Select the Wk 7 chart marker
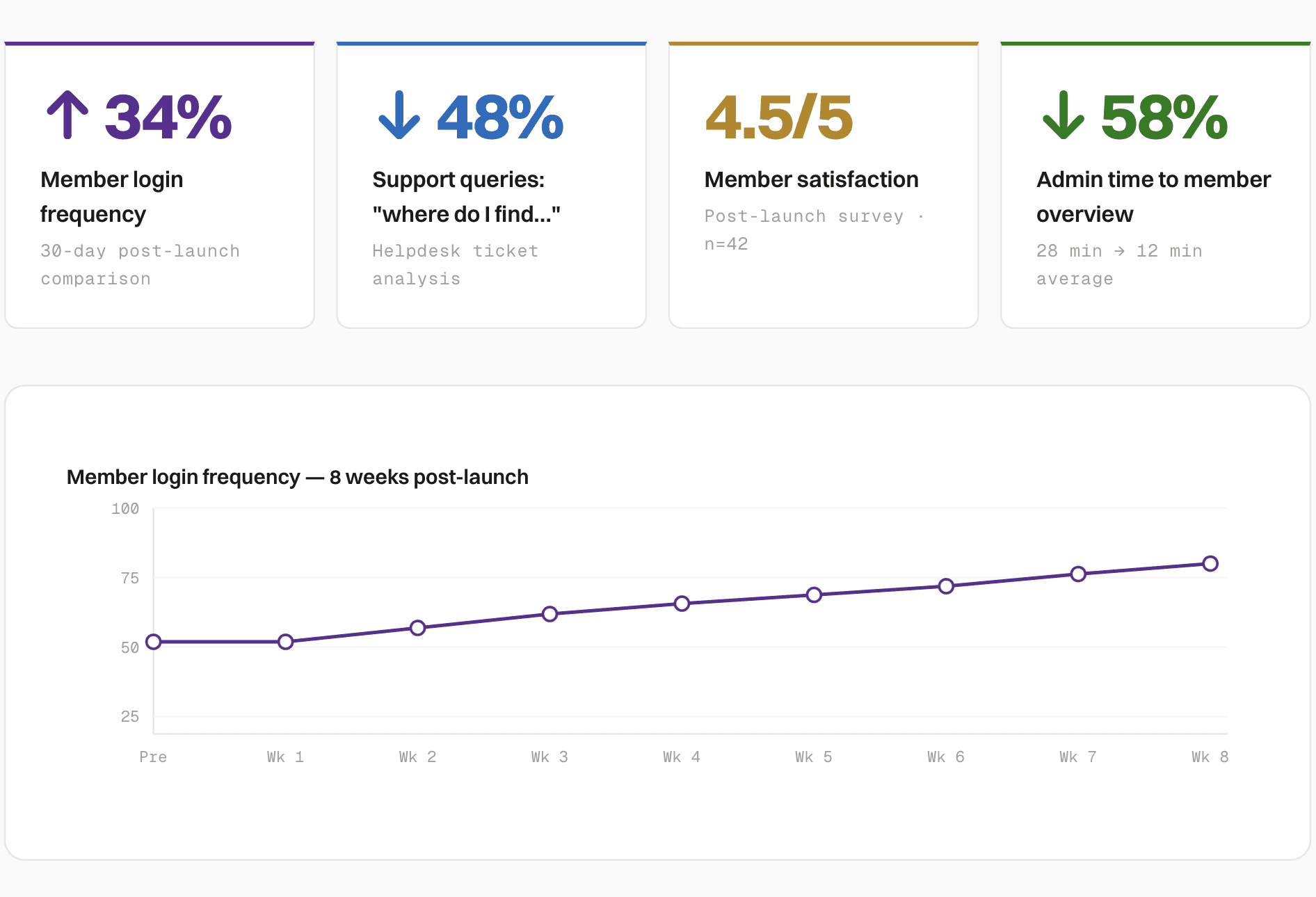This screenshot has width=1316, height=897. [1078, 574]
